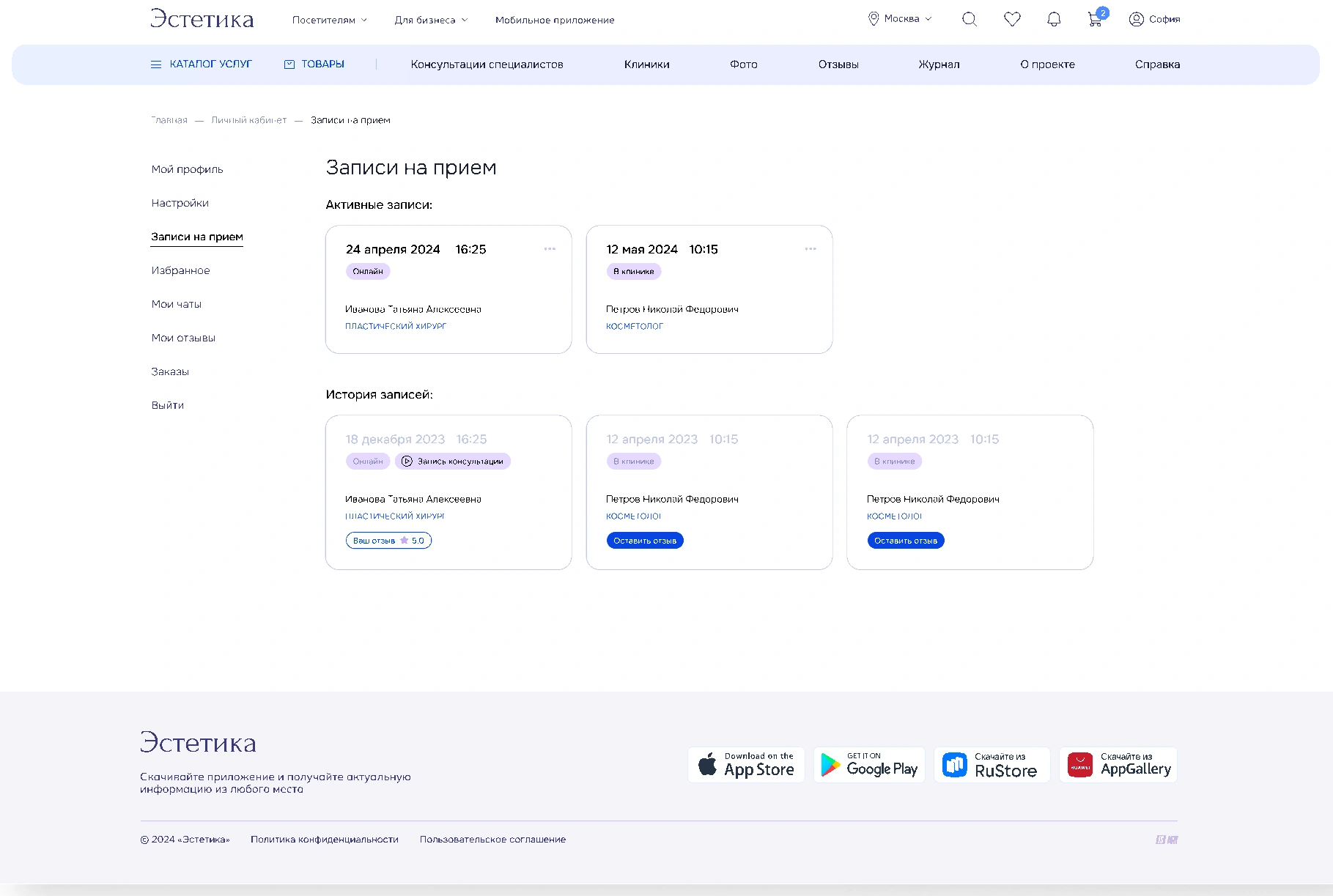The image size is (1333, 896).
Task: Open the Huawei AppGallery badge
Action: coord(1118,765)
